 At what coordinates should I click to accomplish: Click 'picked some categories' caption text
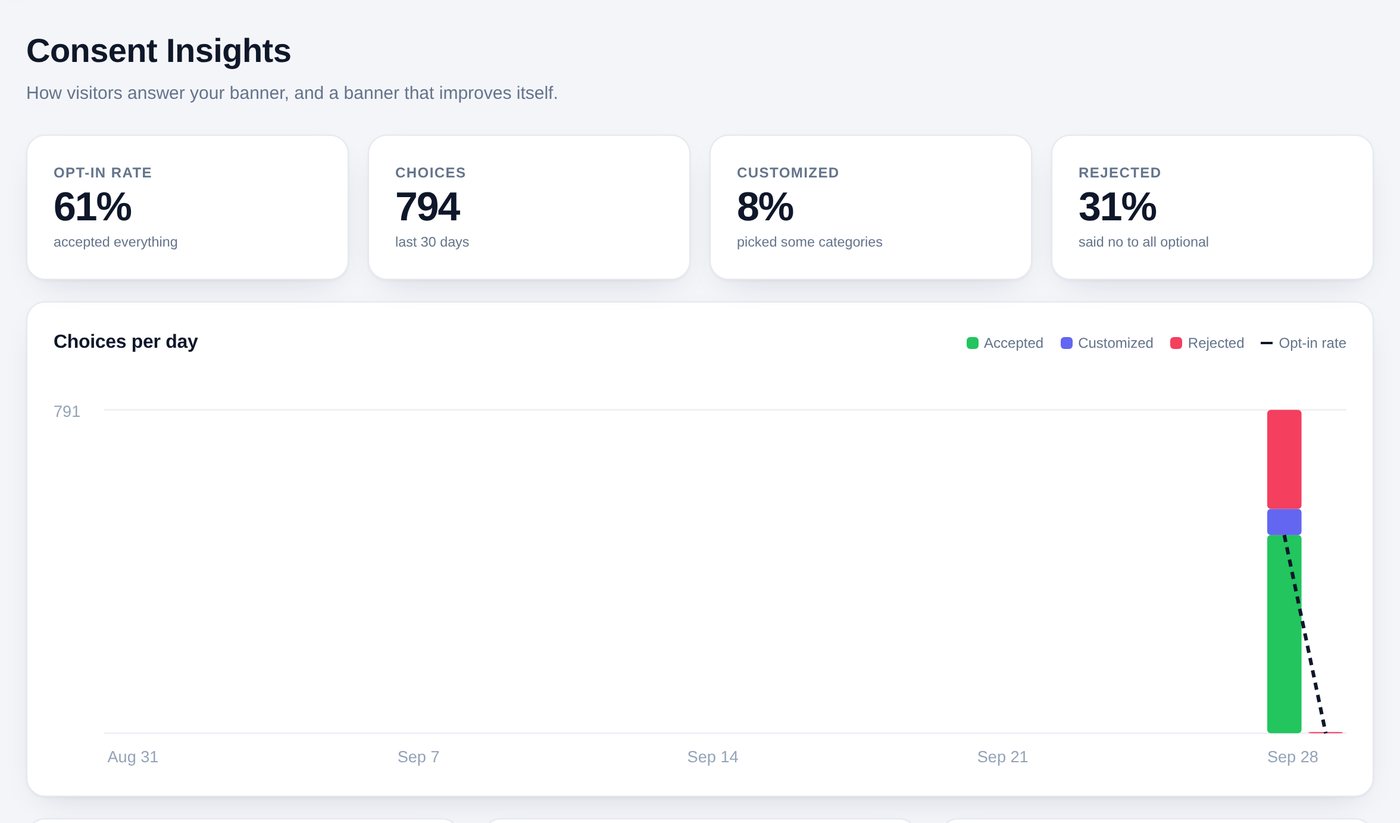click(x=810, y=242)
